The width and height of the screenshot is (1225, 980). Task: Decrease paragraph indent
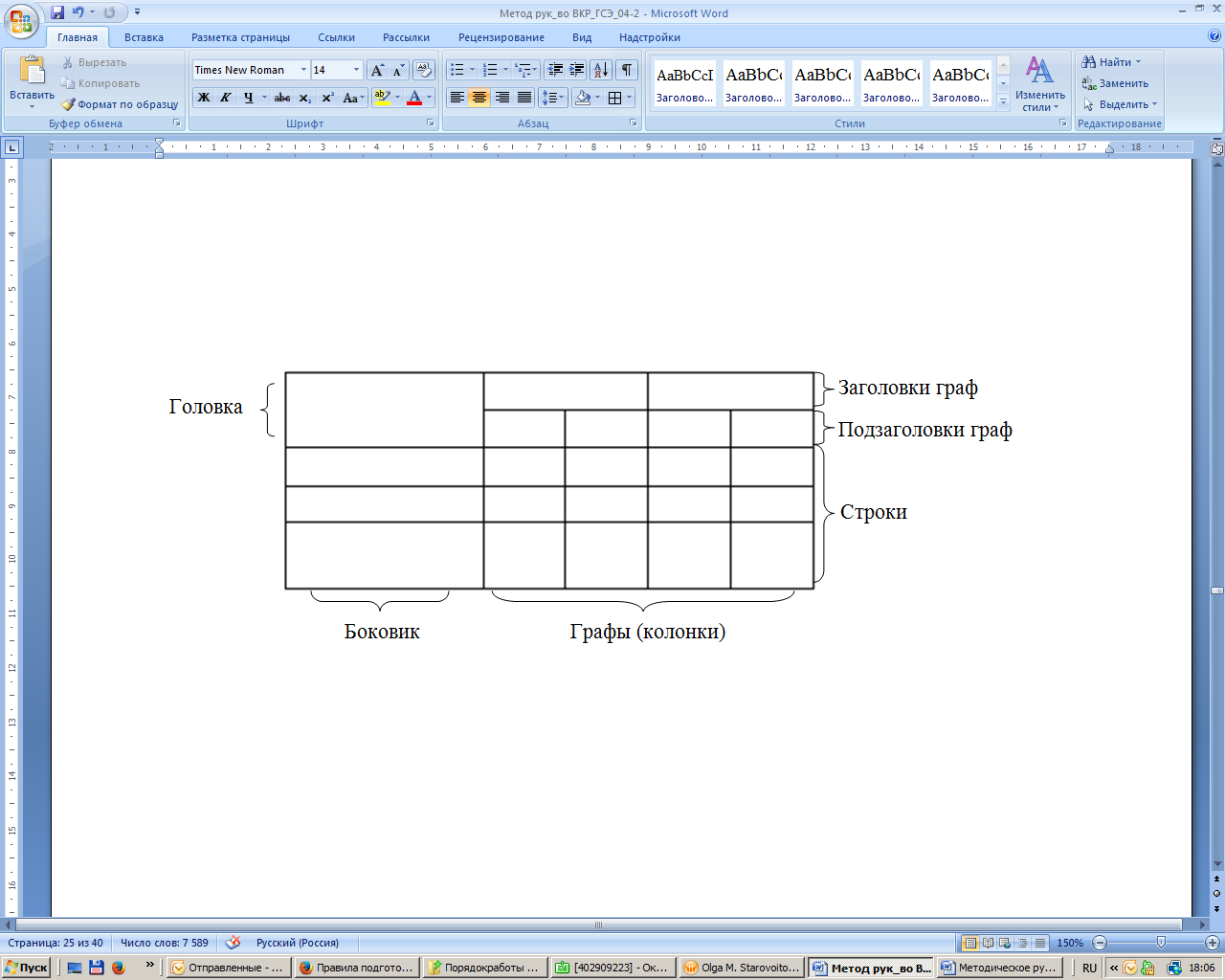(x=555, y=70)
